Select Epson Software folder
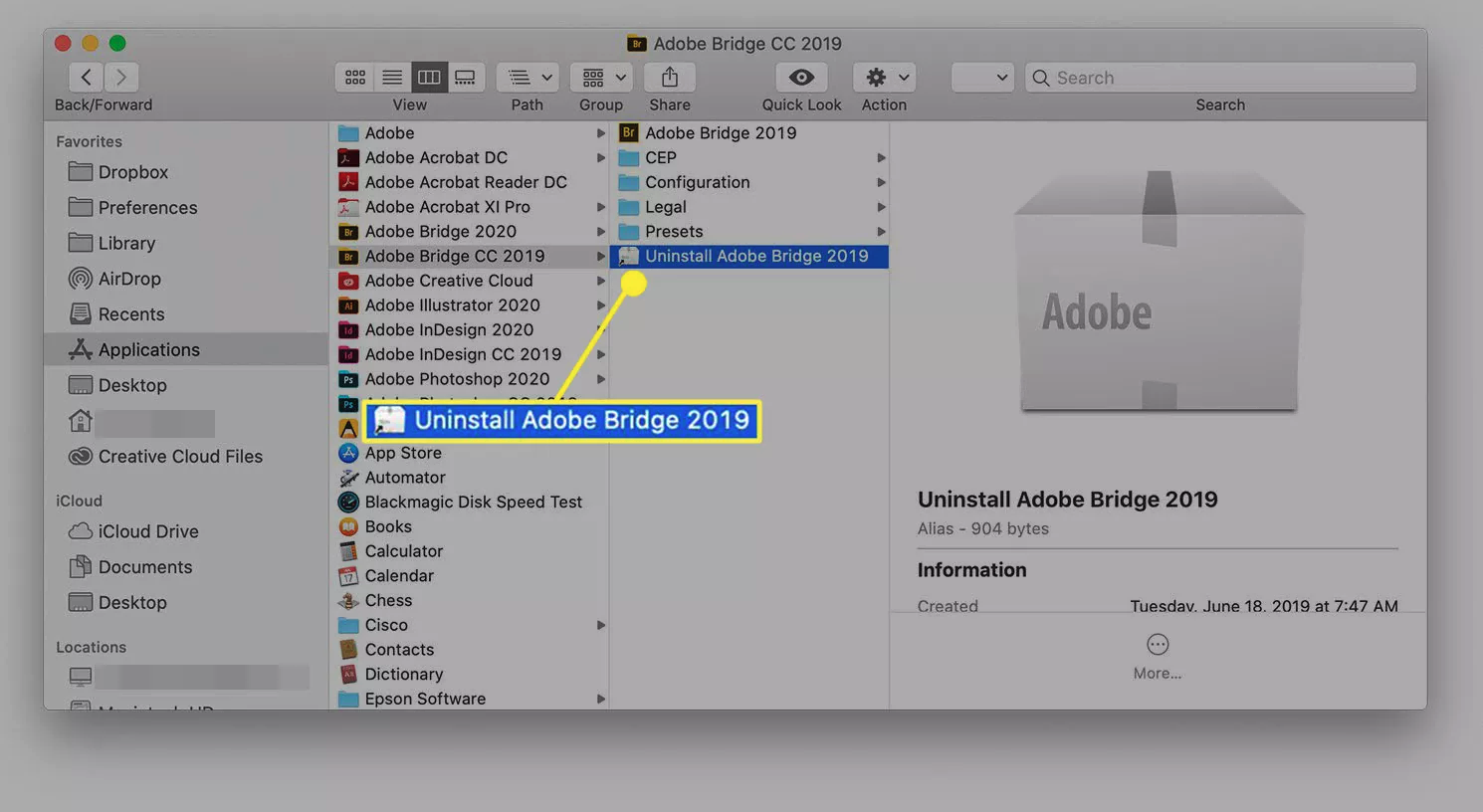 coord(468,699)
